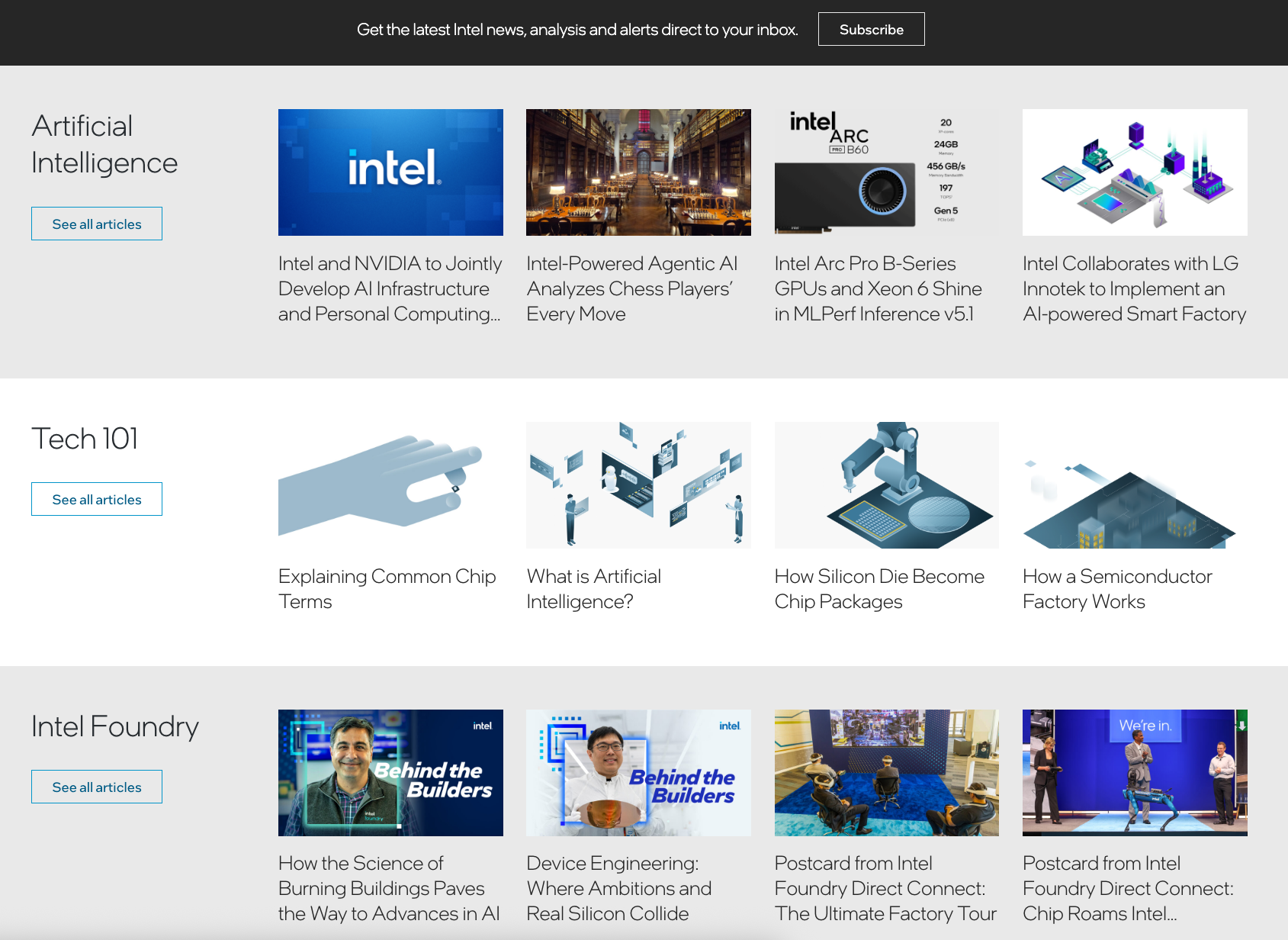The height and width of the screenshot is (940, 1288).
Task: Click the robotic arm wafer illustration
Action: [886, 485]
